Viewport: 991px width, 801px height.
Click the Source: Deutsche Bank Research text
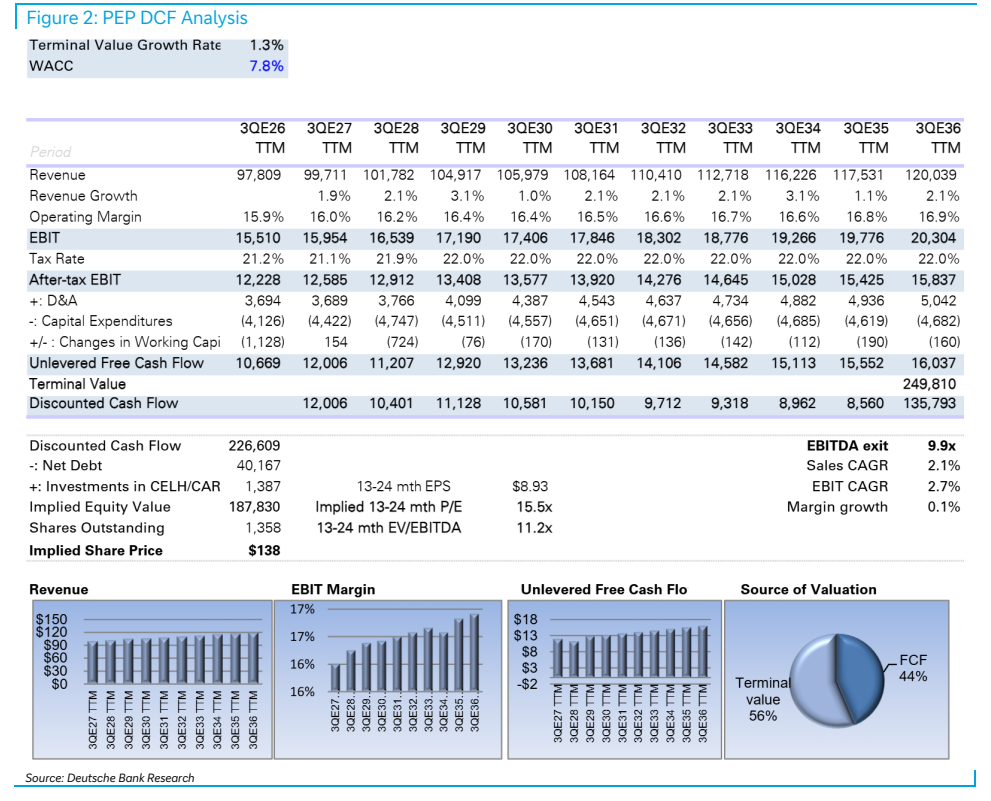(110, 778)
